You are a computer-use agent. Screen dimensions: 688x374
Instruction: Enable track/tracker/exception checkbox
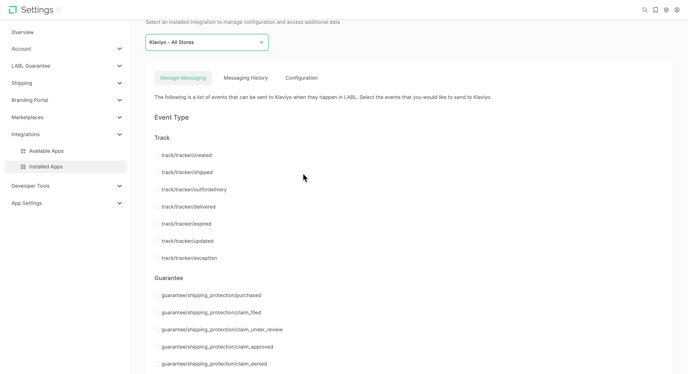(x=157, y=258)
